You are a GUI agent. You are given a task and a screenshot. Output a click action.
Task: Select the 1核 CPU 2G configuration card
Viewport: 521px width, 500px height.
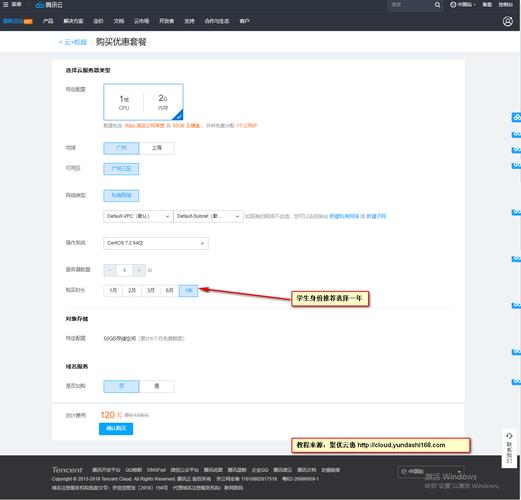143,102
